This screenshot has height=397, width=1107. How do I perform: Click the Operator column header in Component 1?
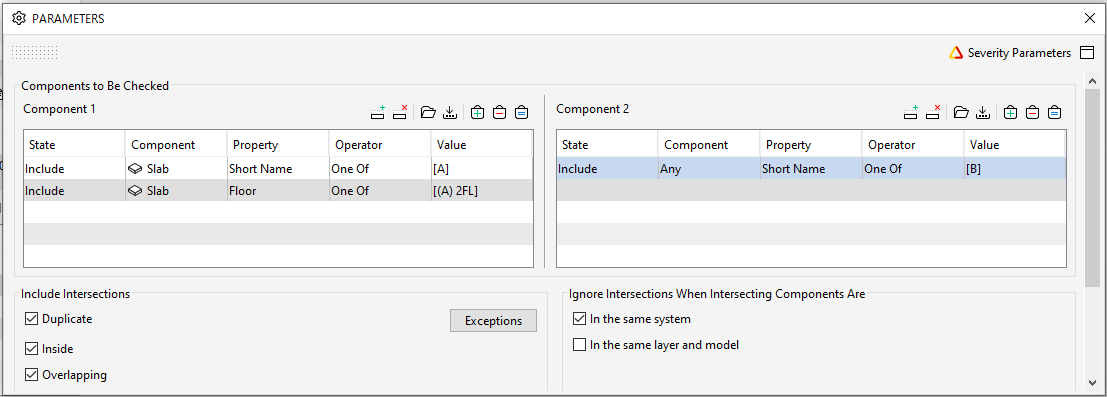380,144
